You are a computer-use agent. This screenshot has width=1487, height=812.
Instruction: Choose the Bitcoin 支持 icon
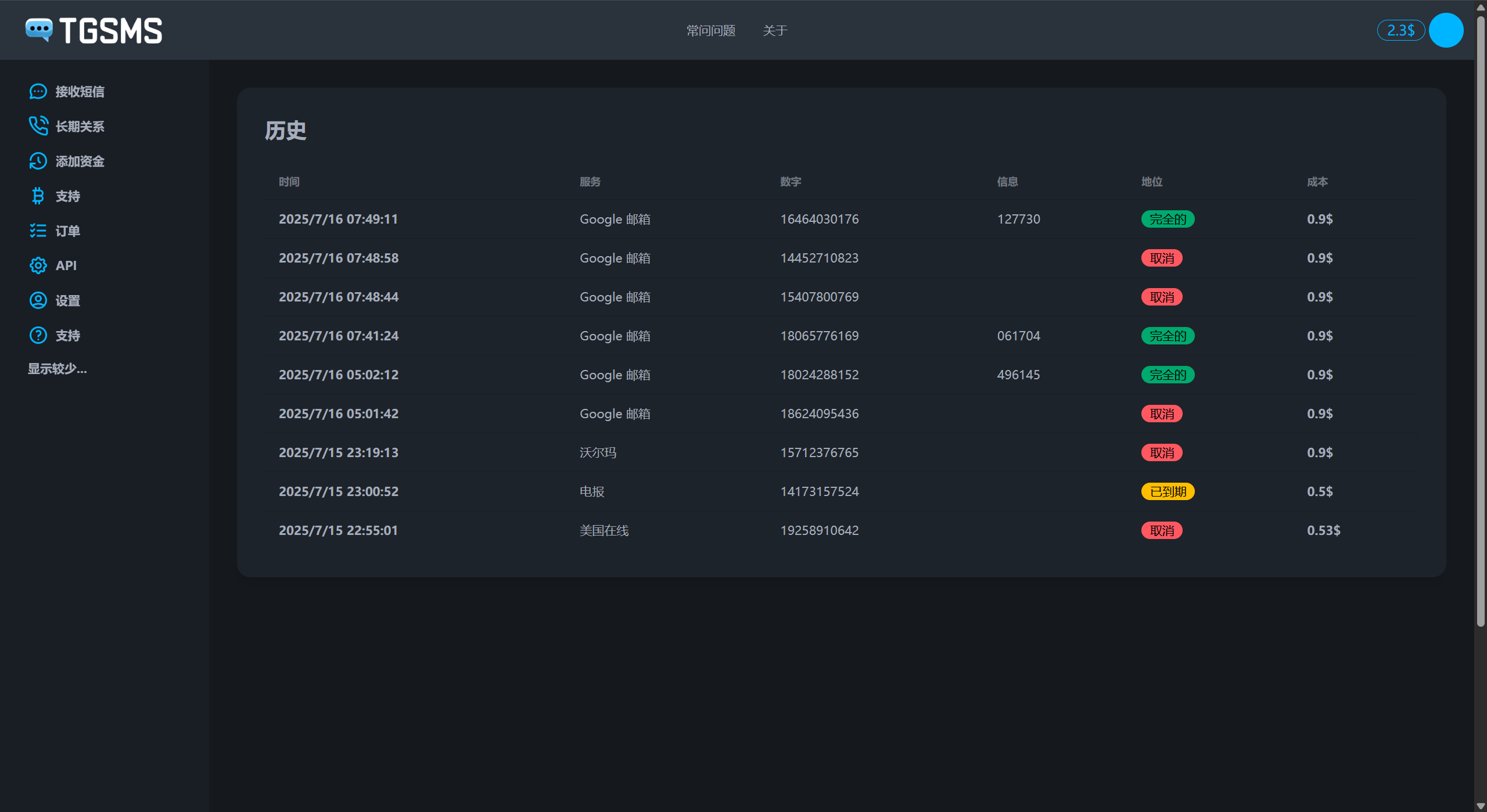pyautogui.click(x=38, y=196)
